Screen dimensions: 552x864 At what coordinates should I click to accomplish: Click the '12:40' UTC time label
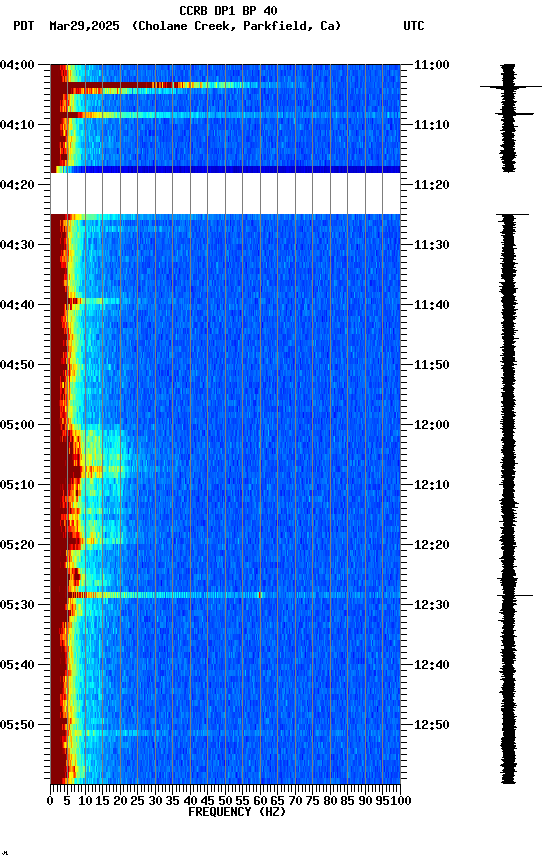click(432, 666)
